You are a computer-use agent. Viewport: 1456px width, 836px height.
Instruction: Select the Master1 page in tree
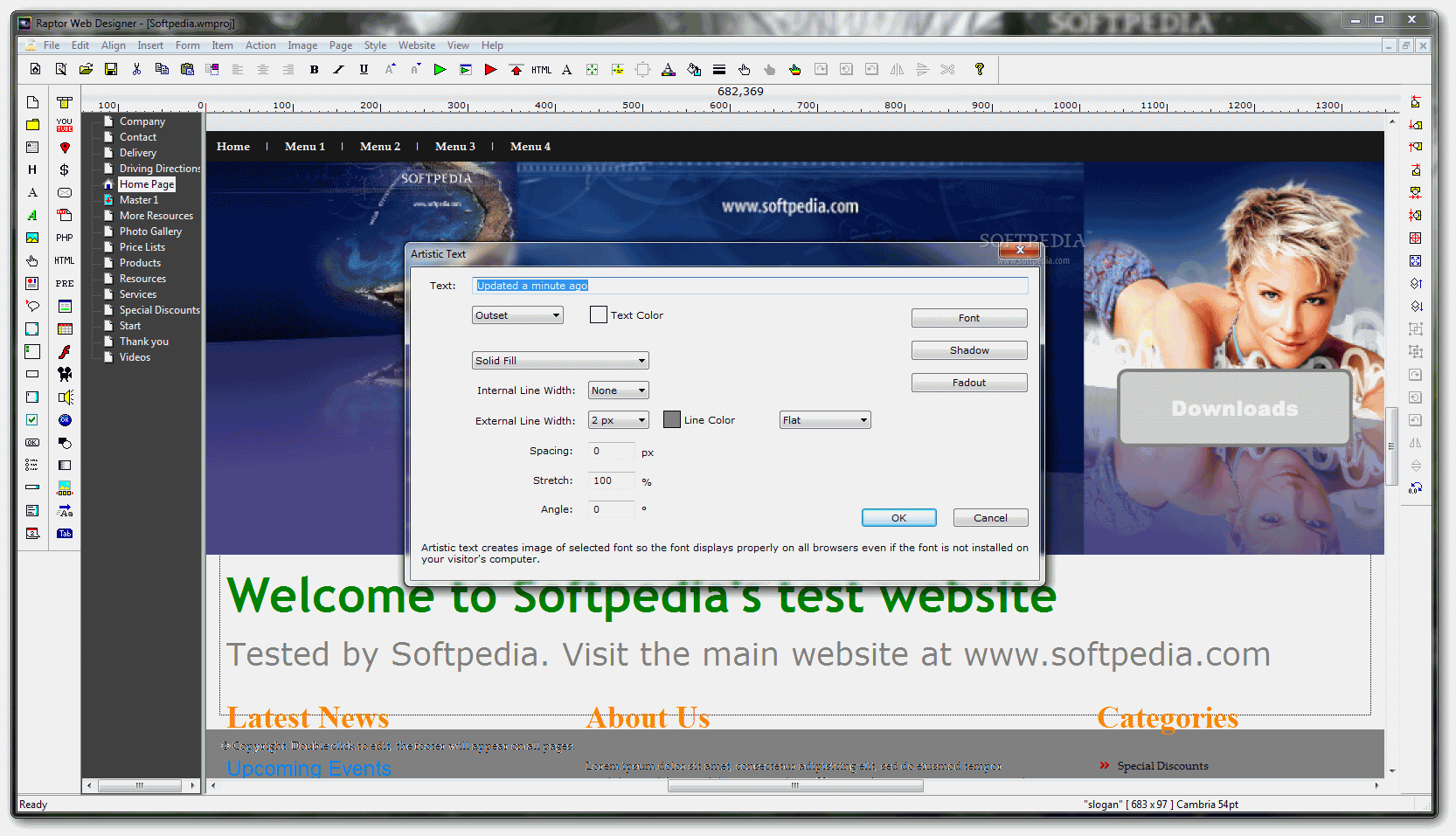139,200
